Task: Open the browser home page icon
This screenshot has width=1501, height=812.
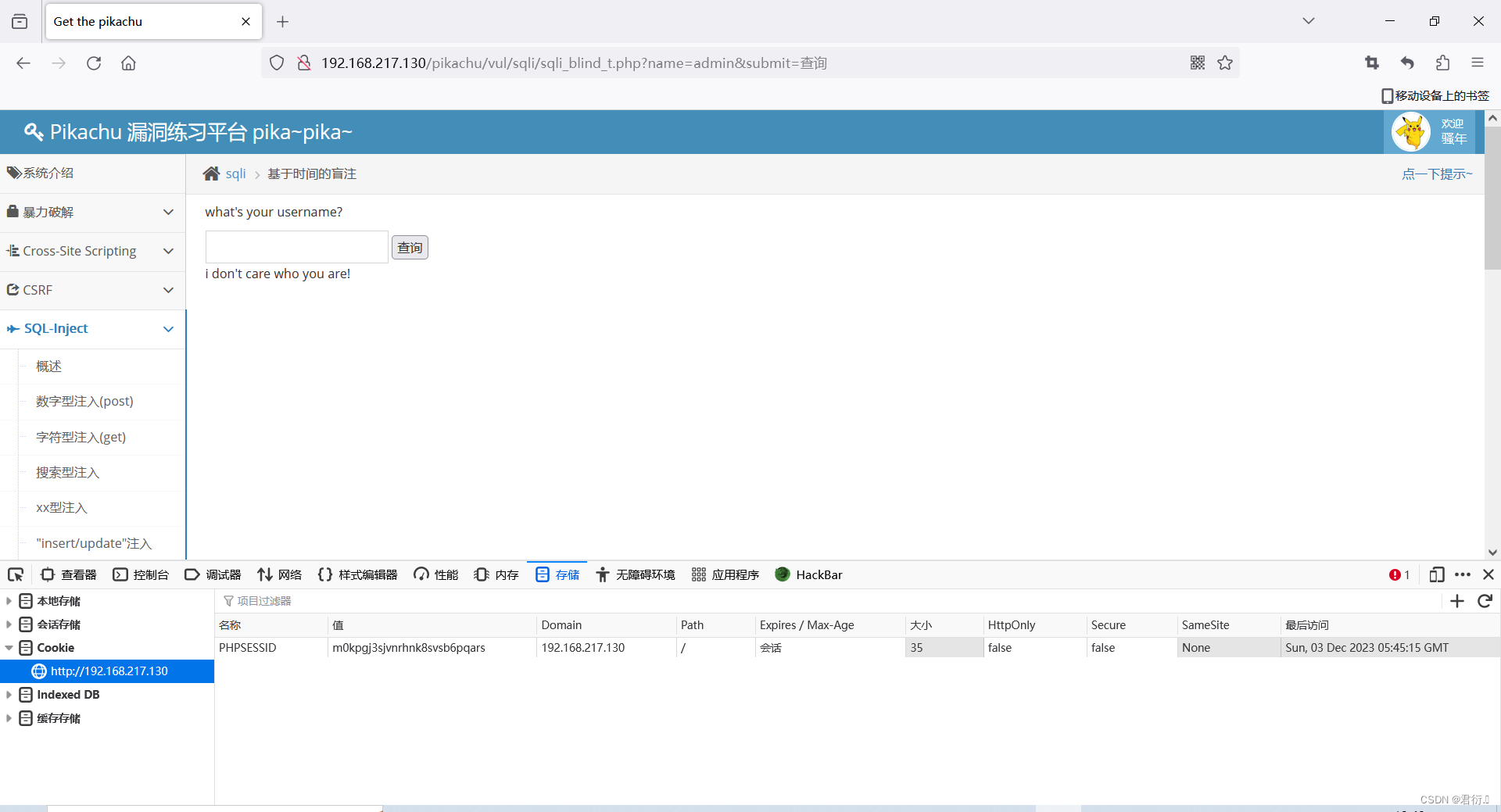Action: [x=128, y=63]
